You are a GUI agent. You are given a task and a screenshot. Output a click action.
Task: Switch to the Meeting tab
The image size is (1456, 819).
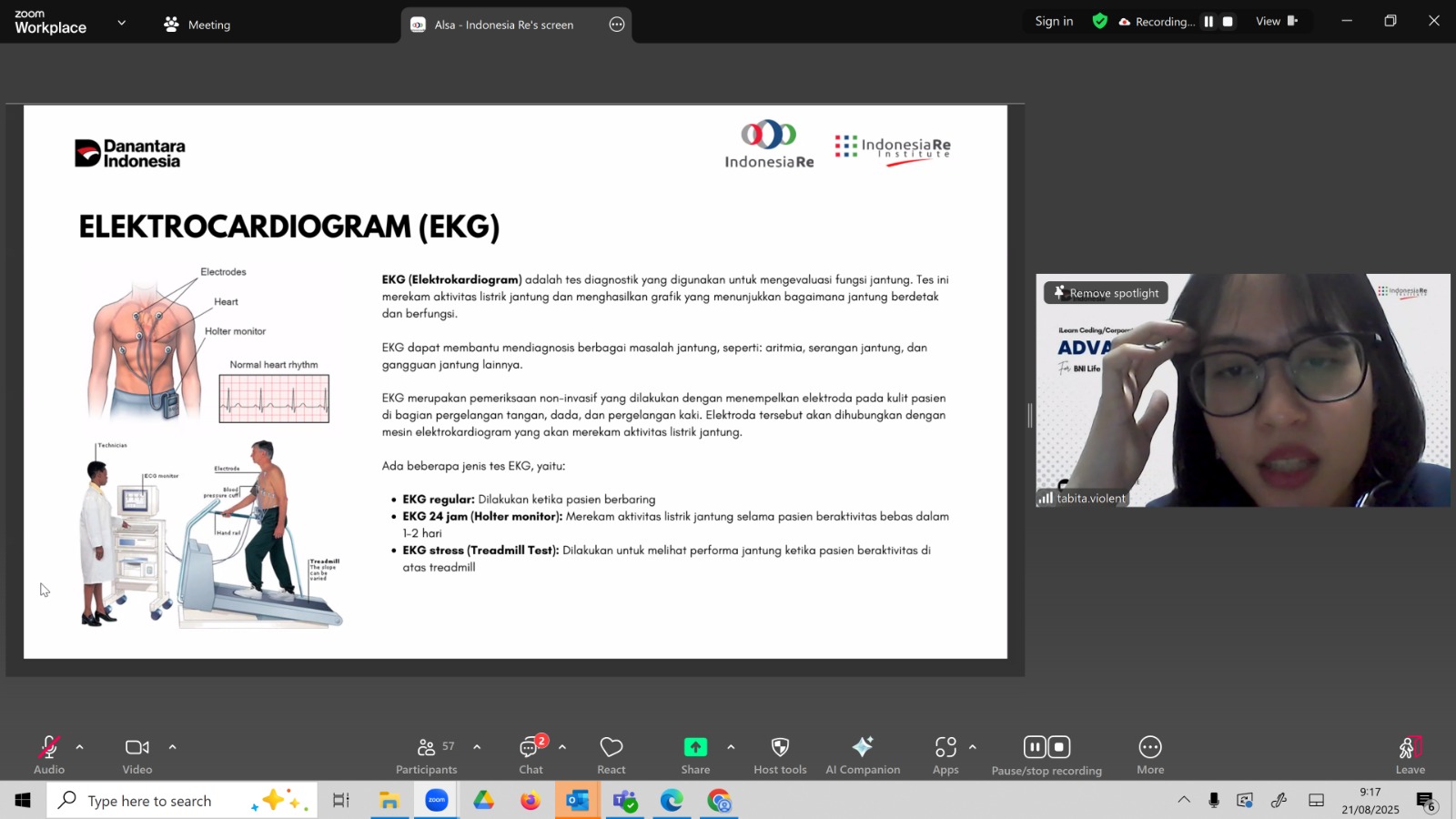(197, 25)
